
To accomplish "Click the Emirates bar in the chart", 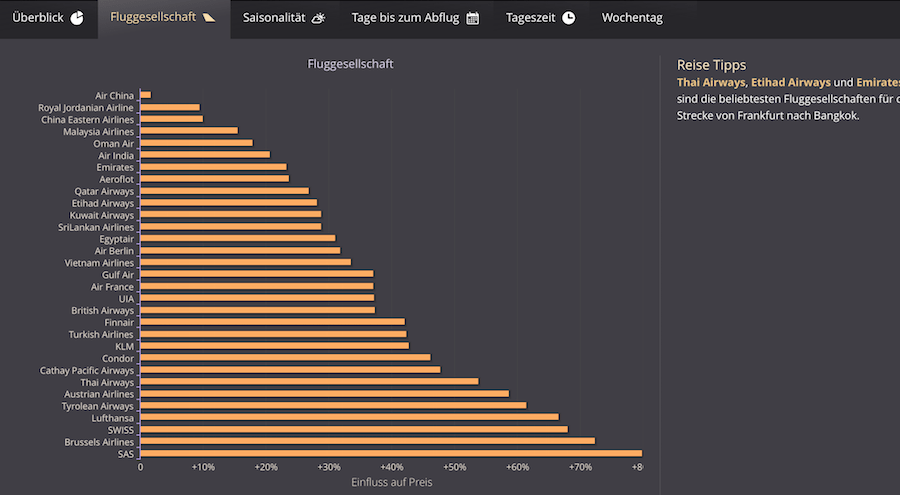I will click(214, 167).
